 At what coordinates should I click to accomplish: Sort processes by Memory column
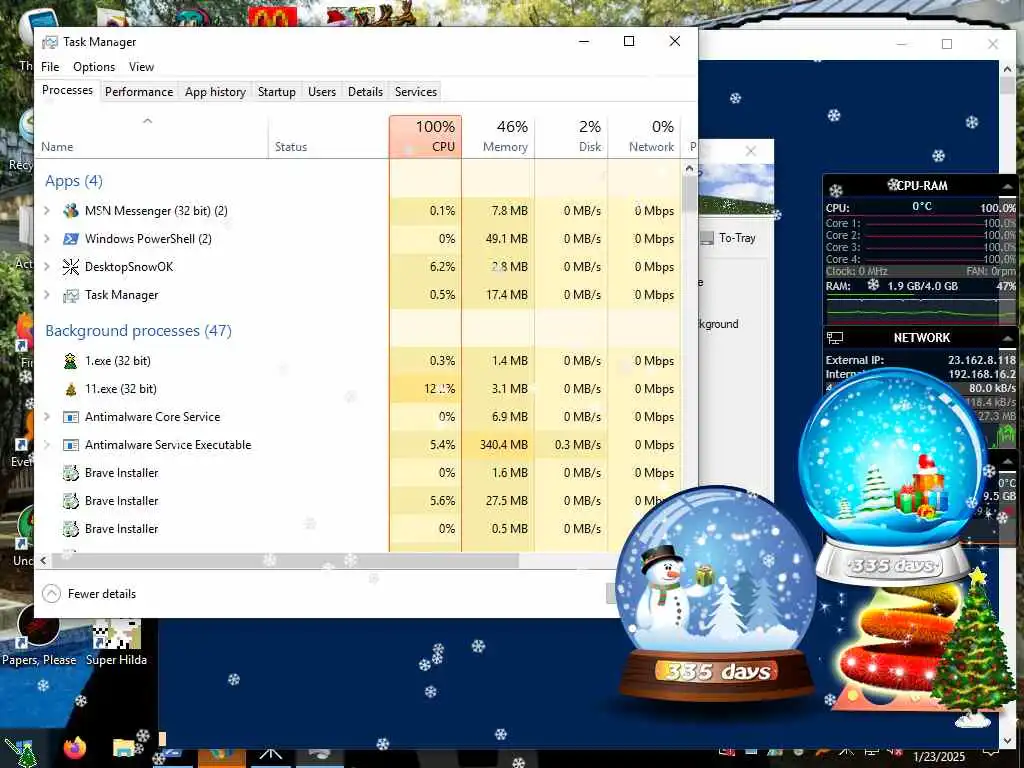(x=498, y=136)
